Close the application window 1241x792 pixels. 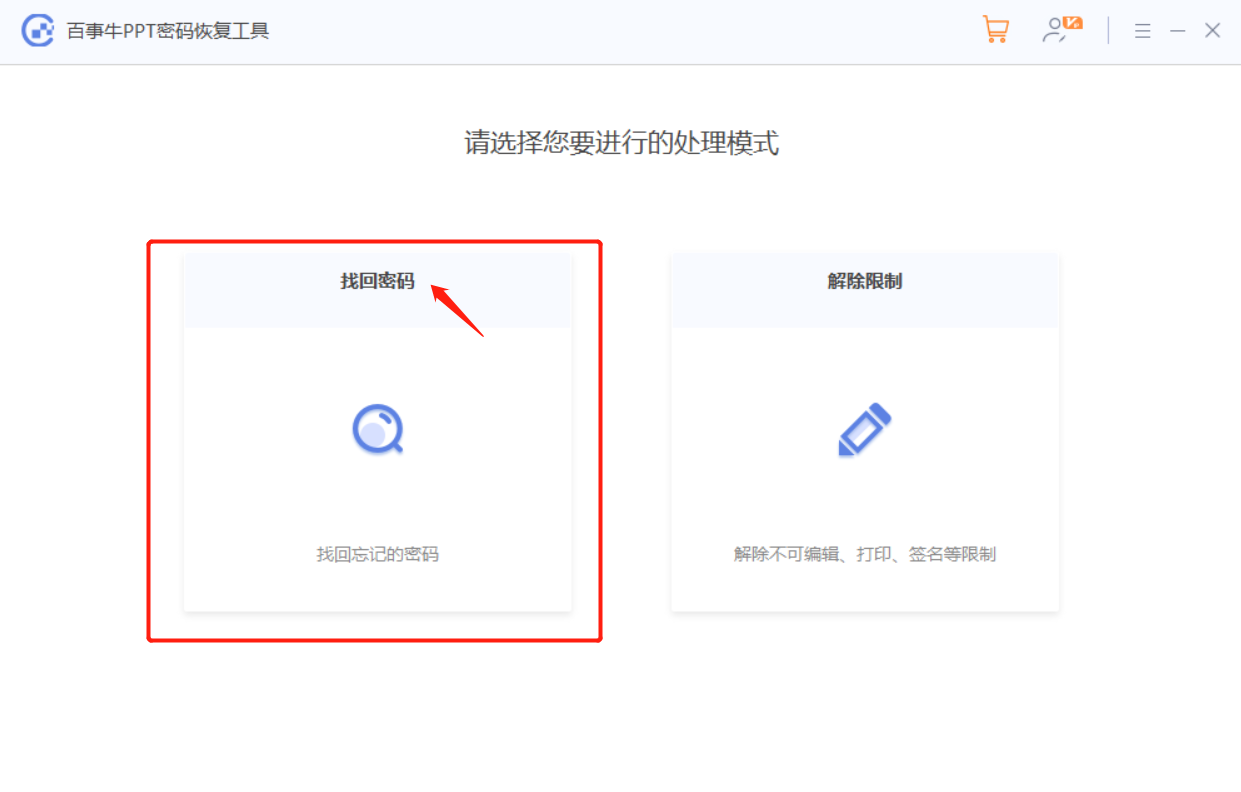click(1213, 31)
